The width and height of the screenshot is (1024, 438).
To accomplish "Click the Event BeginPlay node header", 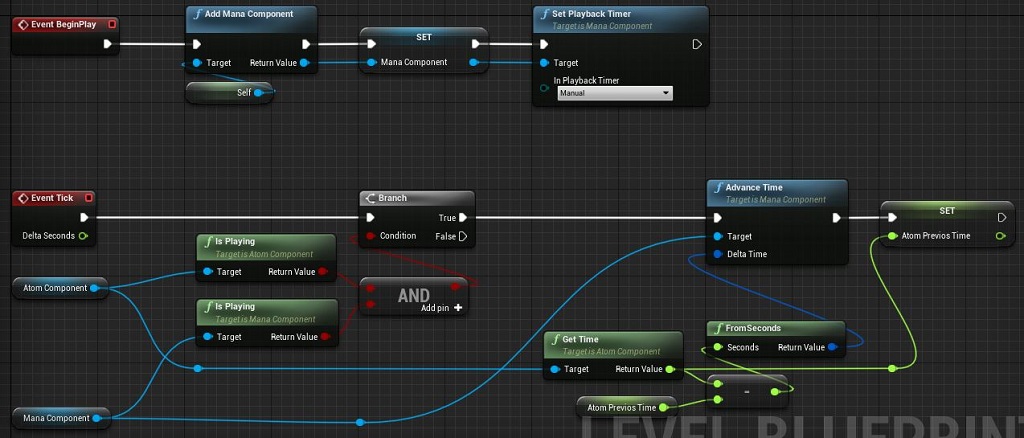I will tap(65, 25).
